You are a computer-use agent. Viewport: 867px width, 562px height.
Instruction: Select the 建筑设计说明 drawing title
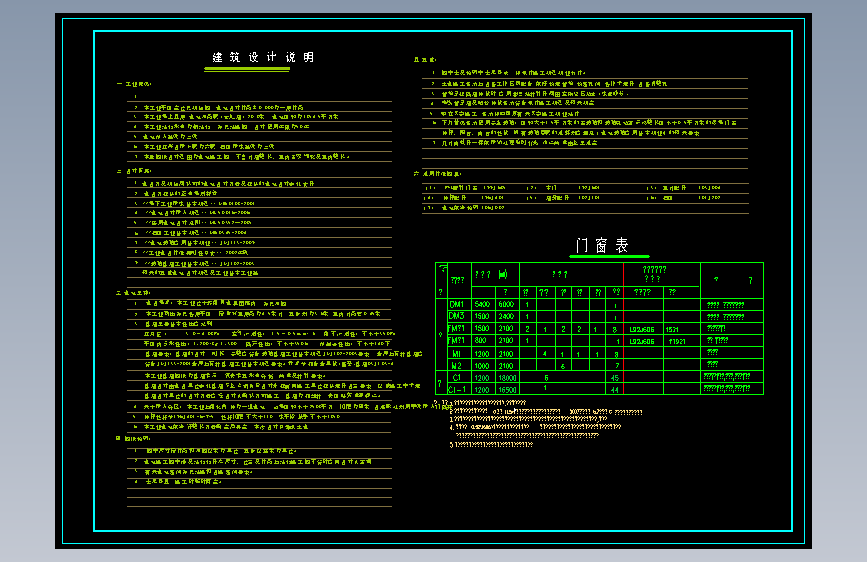(x=263, y=57)
